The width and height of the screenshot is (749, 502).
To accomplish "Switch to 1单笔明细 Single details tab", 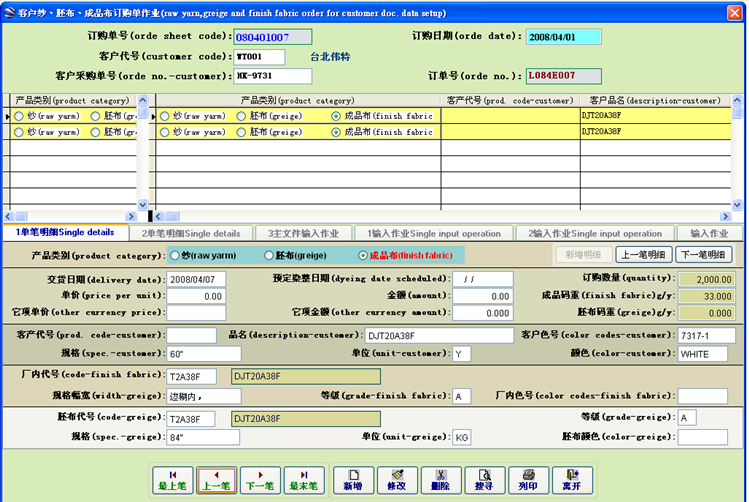I will pyautogui.click(x=65, y=233).
